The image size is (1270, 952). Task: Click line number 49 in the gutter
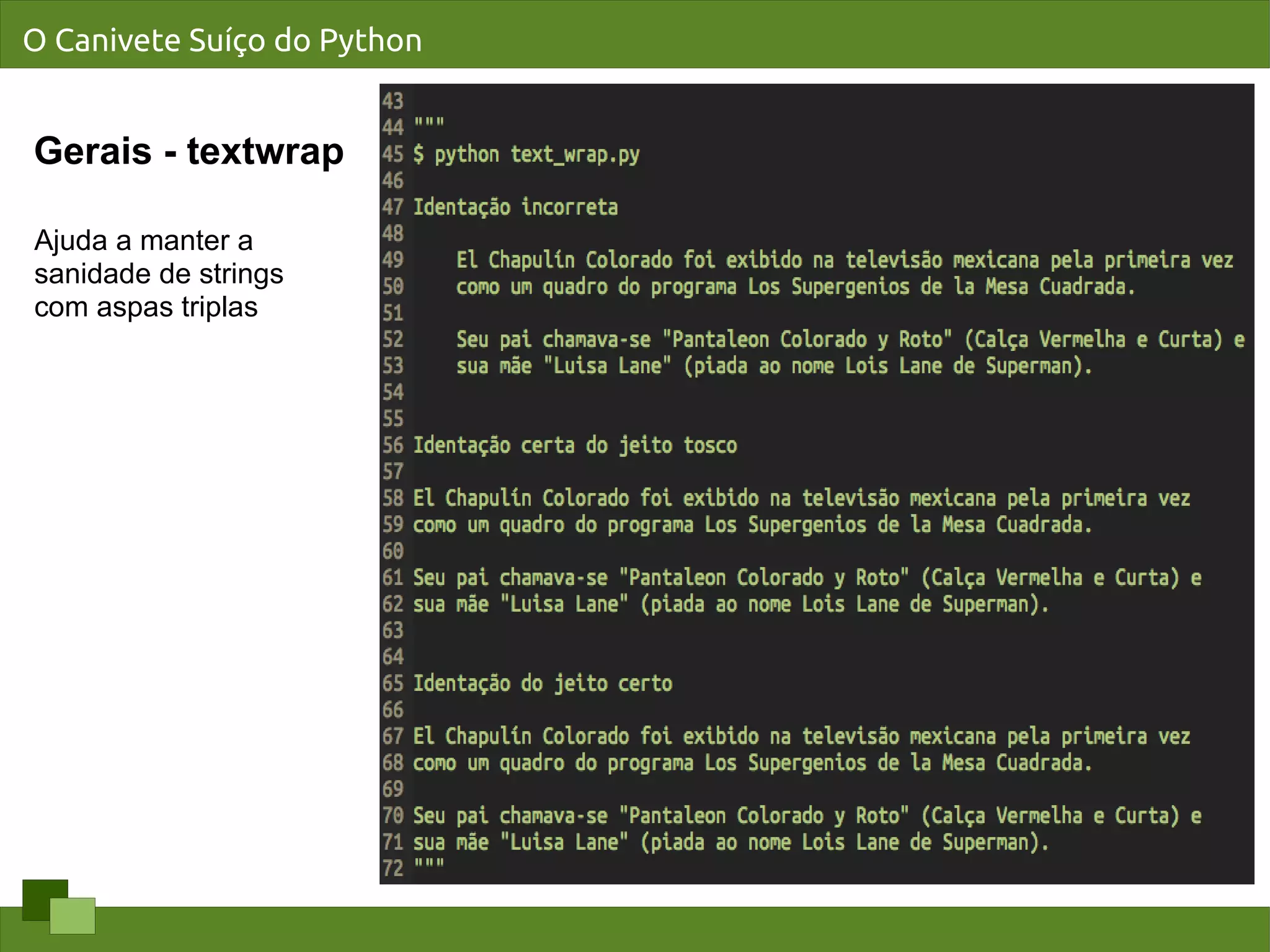tap(393, 259)
